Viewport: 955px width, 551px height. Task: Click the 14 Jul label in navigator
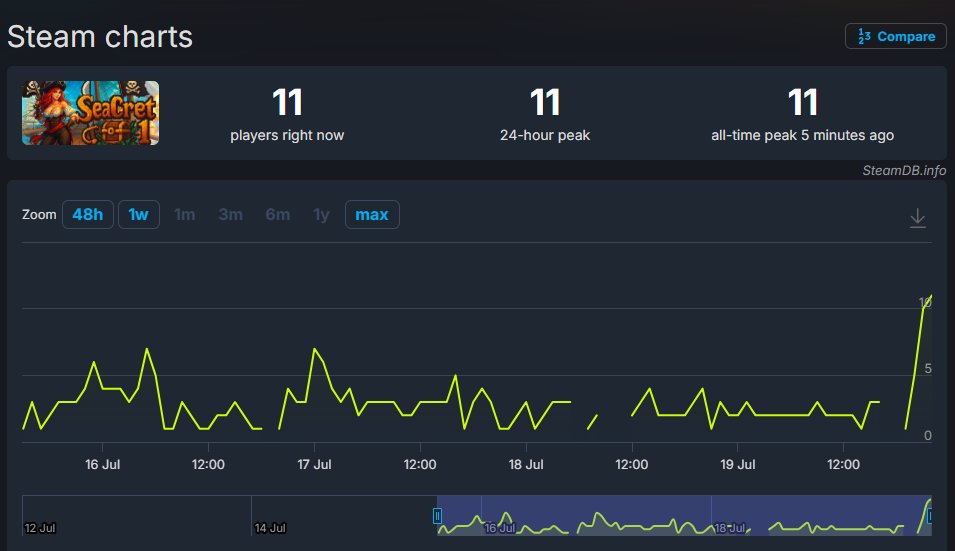[x=270, y=528]
